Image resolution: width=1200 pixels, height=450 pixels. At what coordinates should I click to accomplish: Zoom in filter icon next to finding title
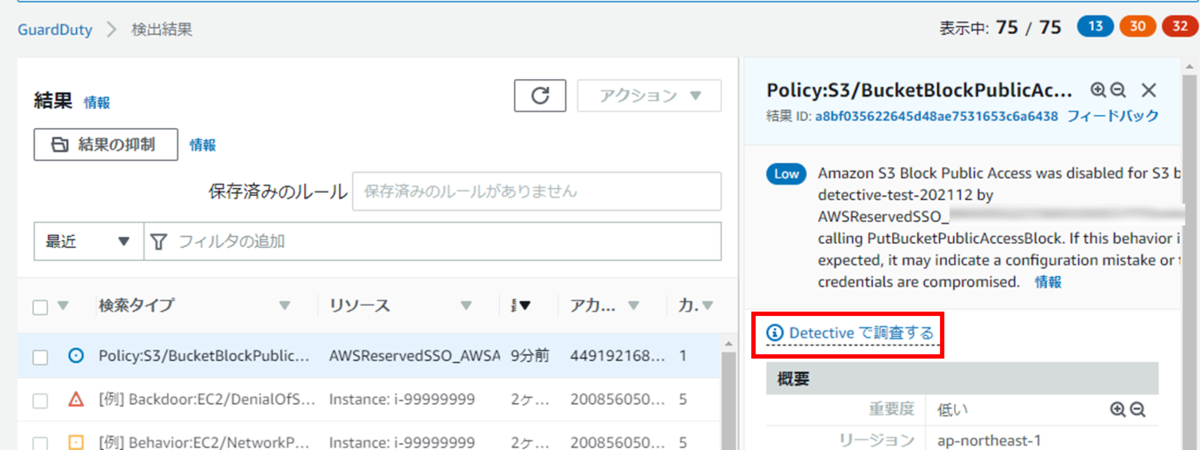point(1098,90)
